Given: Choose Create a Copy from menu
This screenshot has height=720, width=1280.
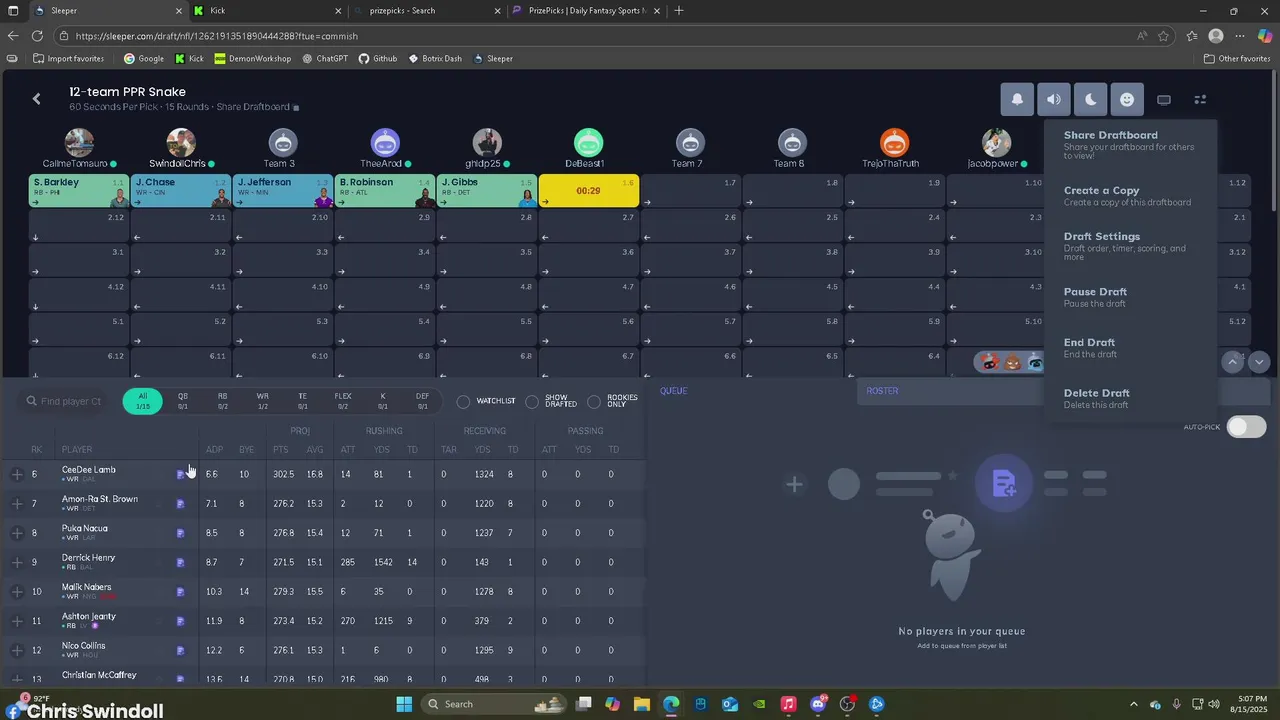Looking at the screenshot, I should 1130,196.
